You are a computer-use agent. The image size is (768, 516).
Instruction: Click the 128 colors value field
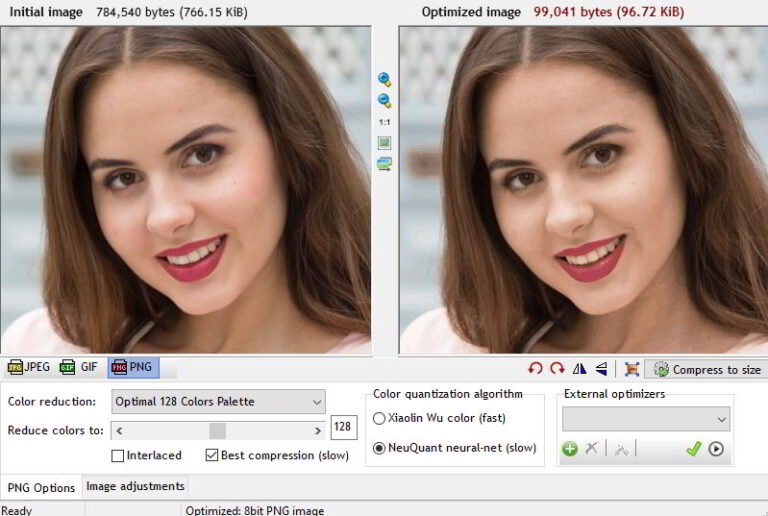click(x=343, y=427)
